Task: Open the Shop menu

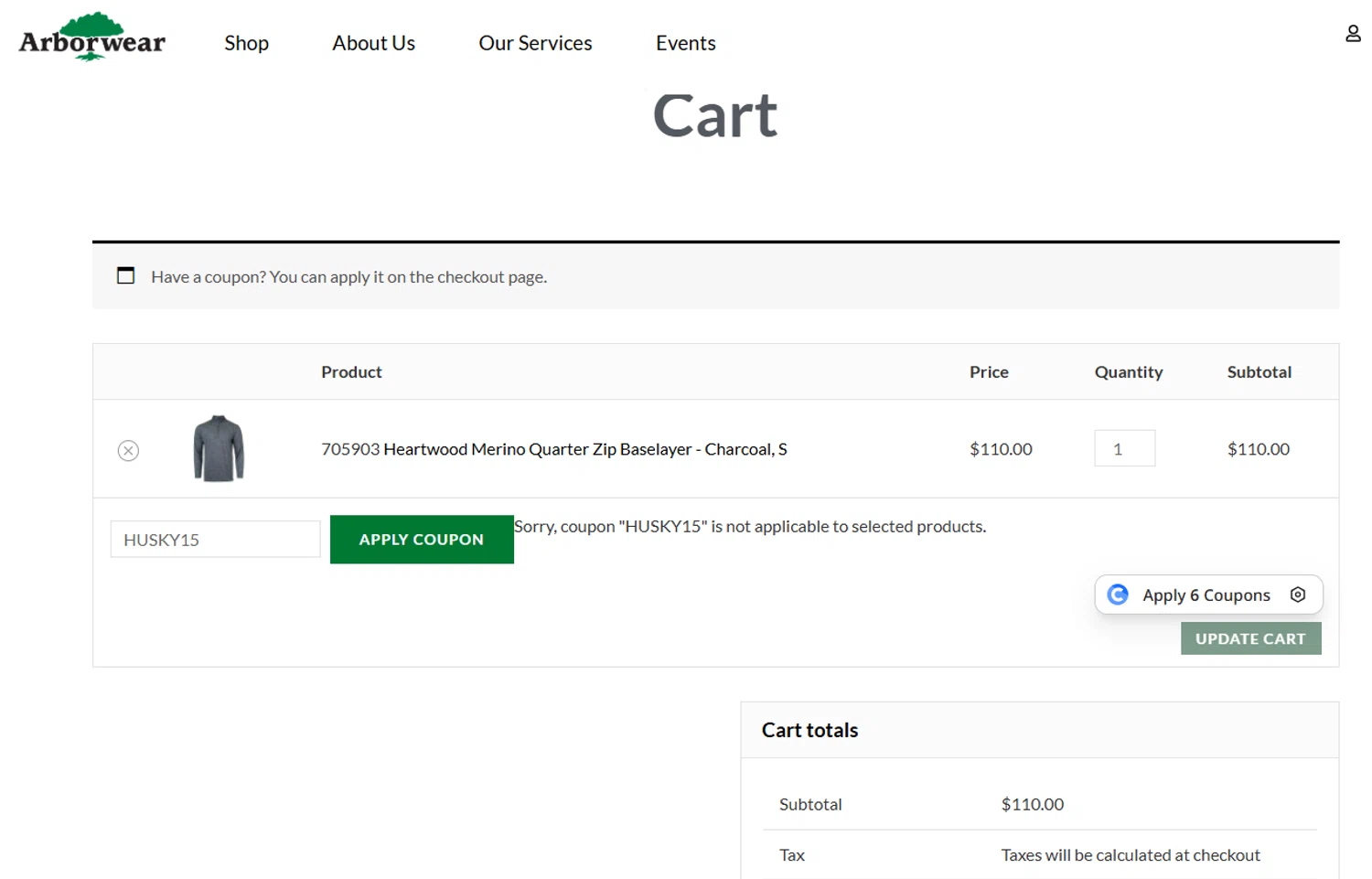Action: click(246, 43)
